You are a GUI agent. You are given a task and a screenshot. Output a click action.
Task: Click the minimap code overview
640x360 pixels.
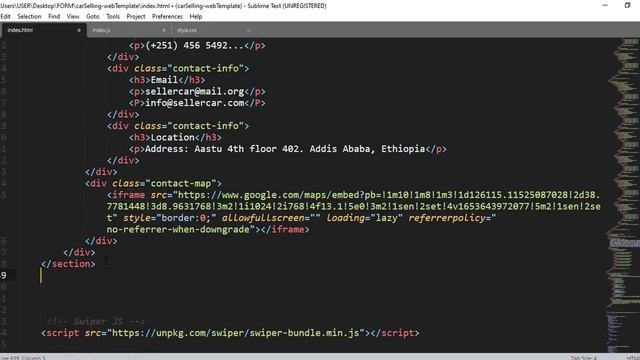[623, 195]
